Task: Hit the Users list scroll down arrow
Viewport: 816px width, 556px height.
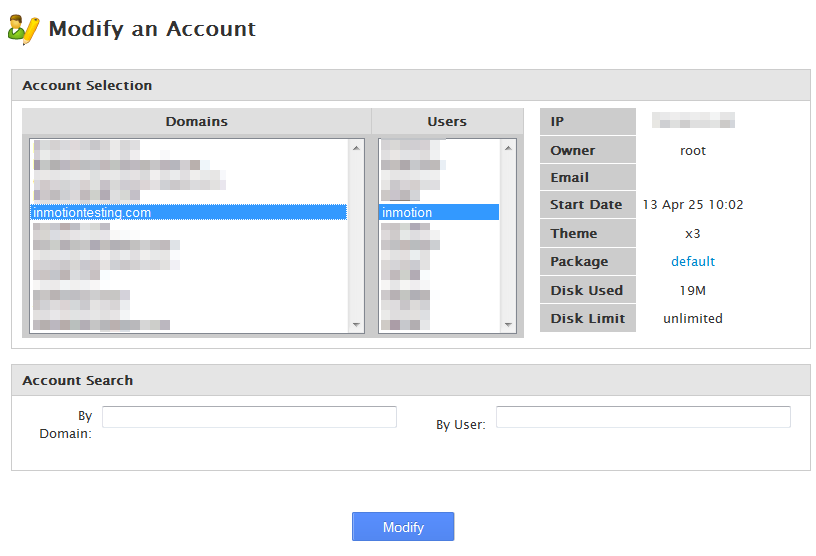Action: (x=508, y=324)
